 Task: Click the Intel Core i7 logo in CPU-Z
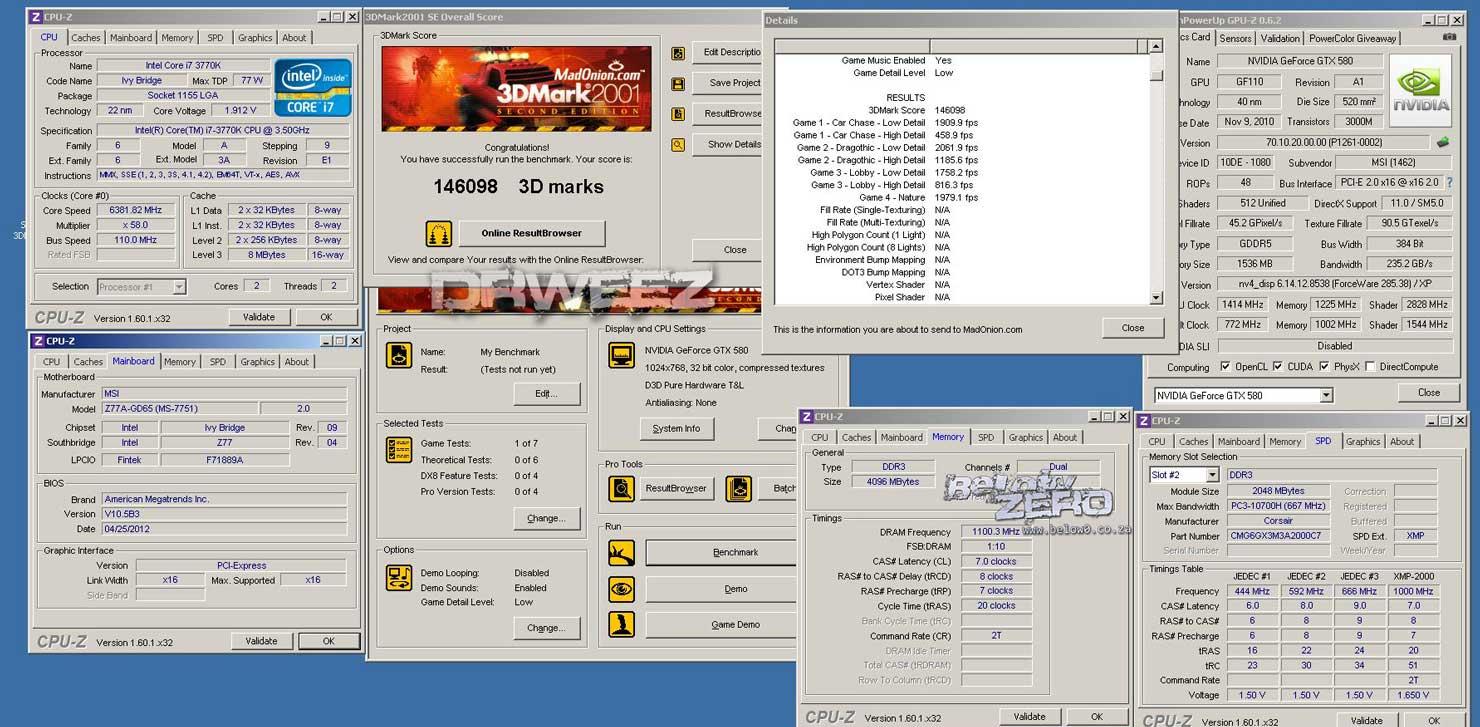pos(313,88)
